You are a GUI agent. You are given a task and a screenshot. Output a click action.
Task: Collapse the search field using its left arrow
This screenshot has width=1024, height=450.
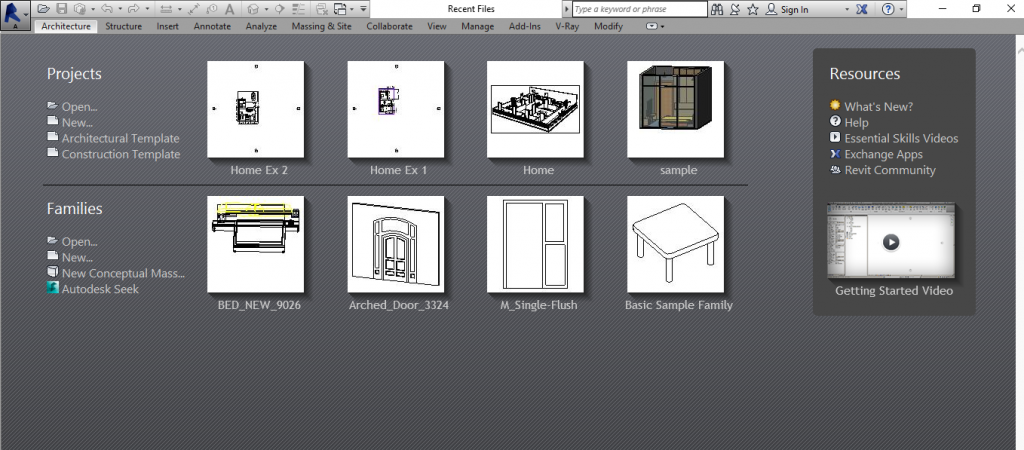coord(567,9)
